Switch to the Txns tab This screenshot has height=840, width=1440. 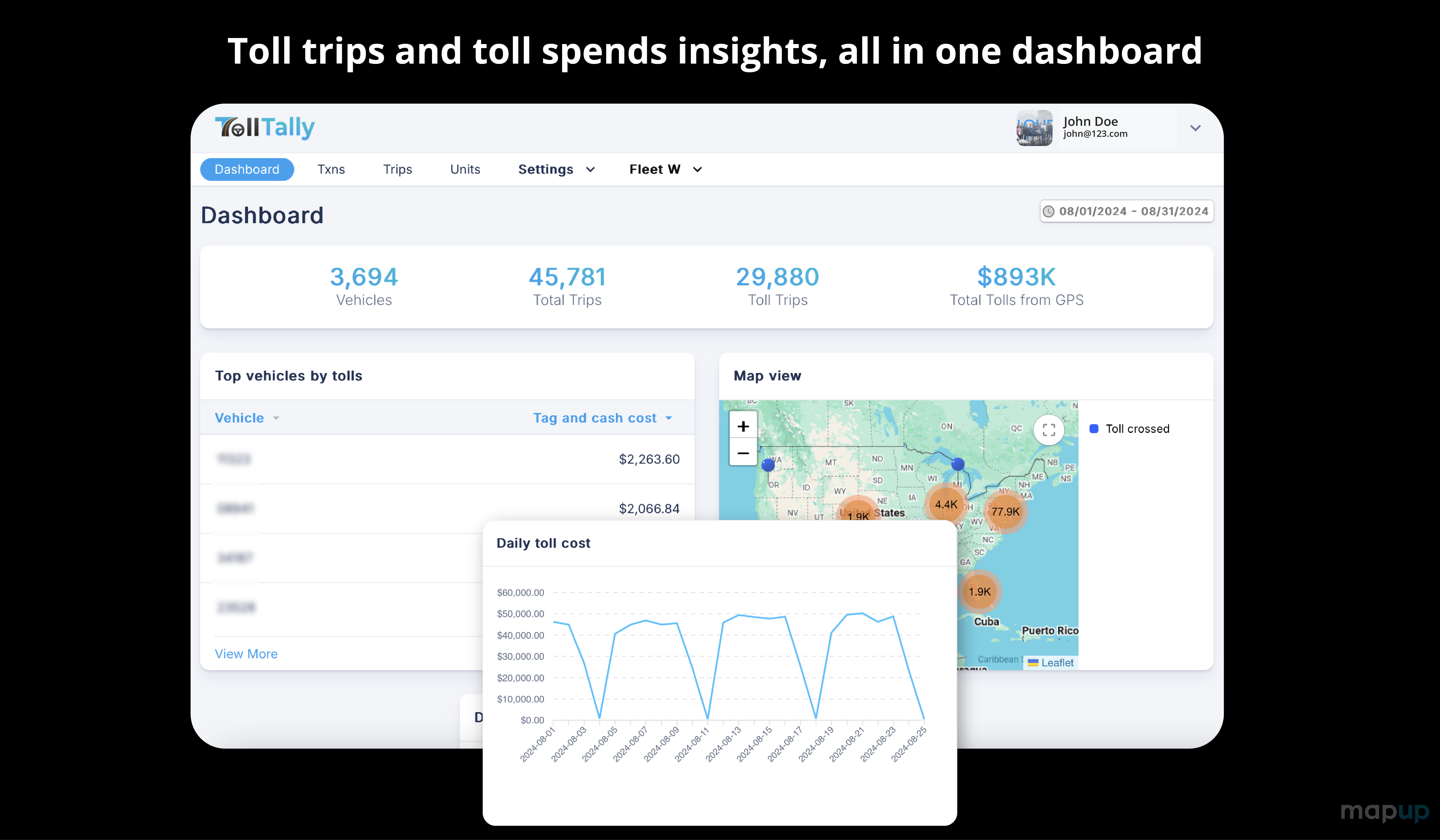331,169
